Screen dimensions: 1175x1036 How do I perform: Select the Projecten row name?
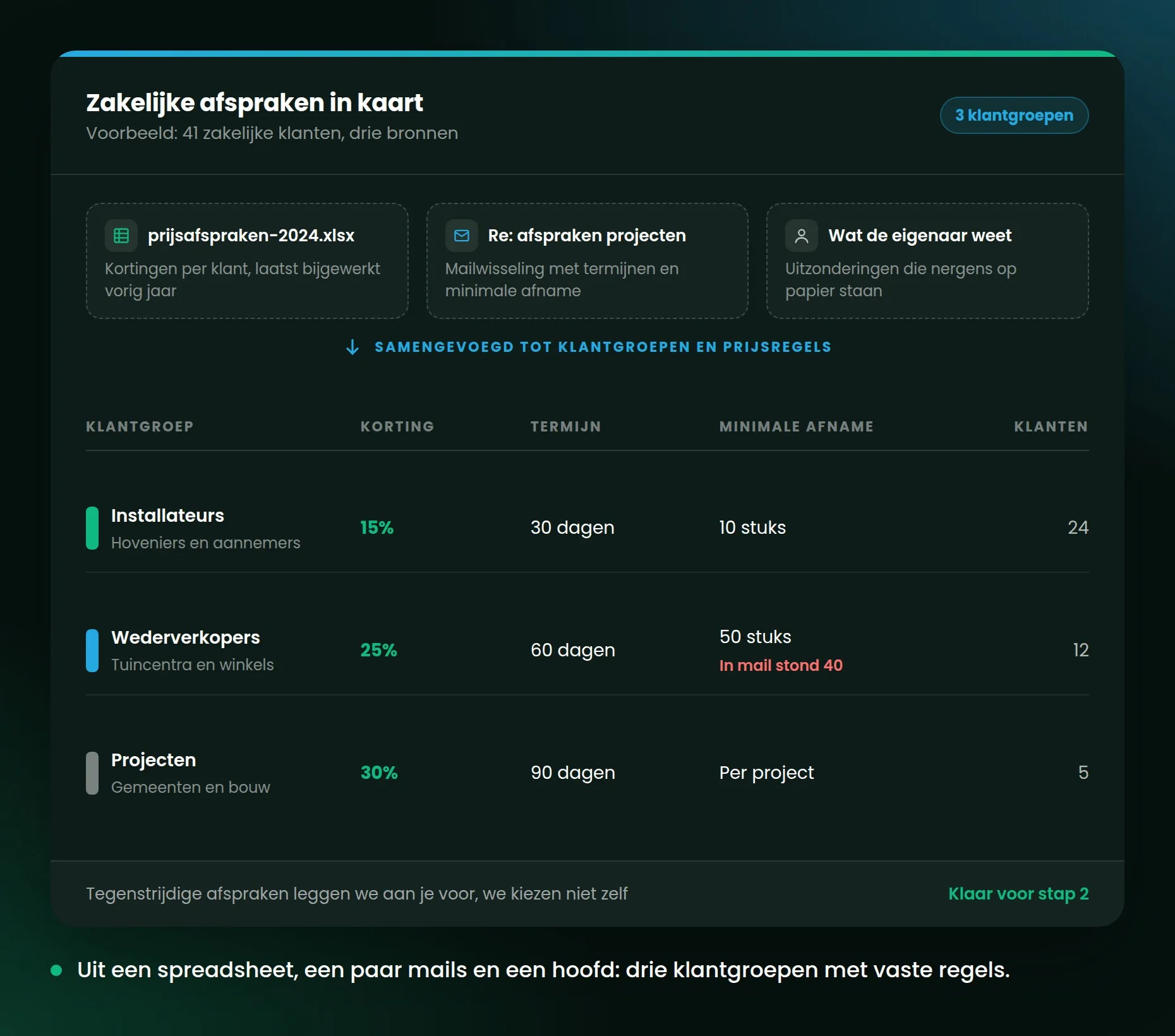pyautogui.click(x=154, y=760)
